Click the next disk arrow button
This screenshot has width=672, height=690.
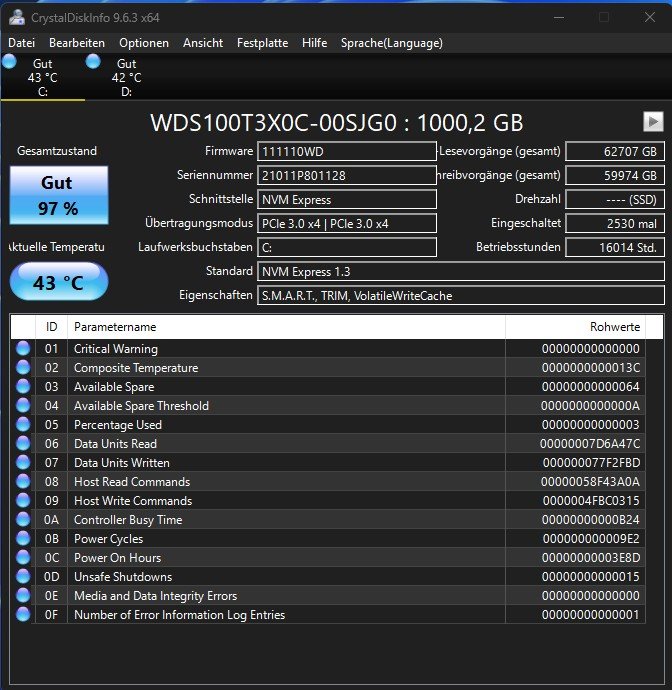click(653, 121)
